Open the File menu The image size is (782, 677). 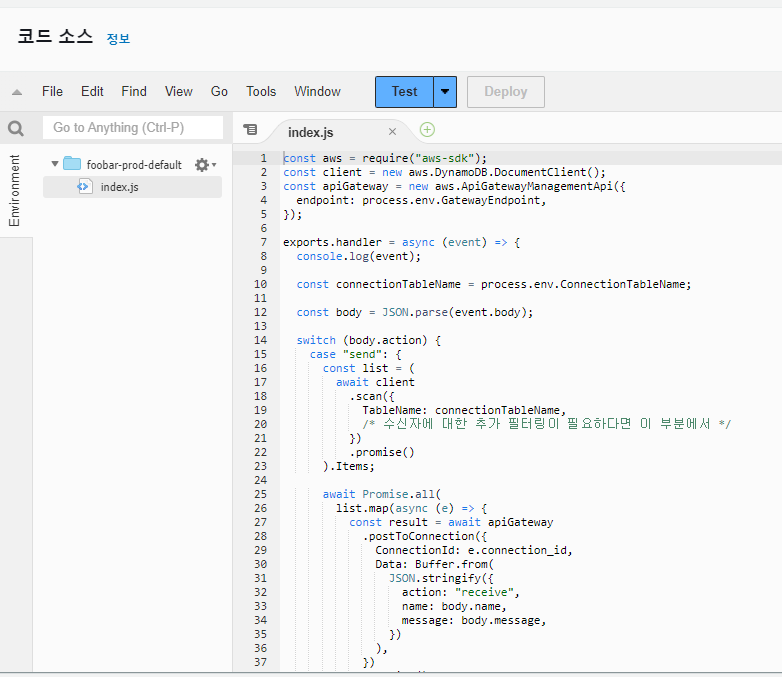(52, 92)
